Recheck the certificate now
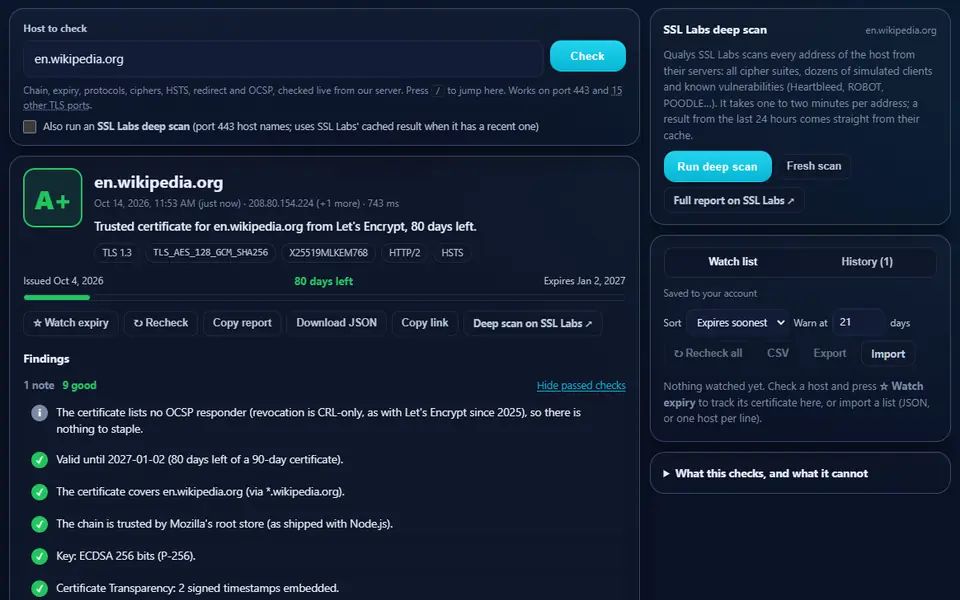 161,323
